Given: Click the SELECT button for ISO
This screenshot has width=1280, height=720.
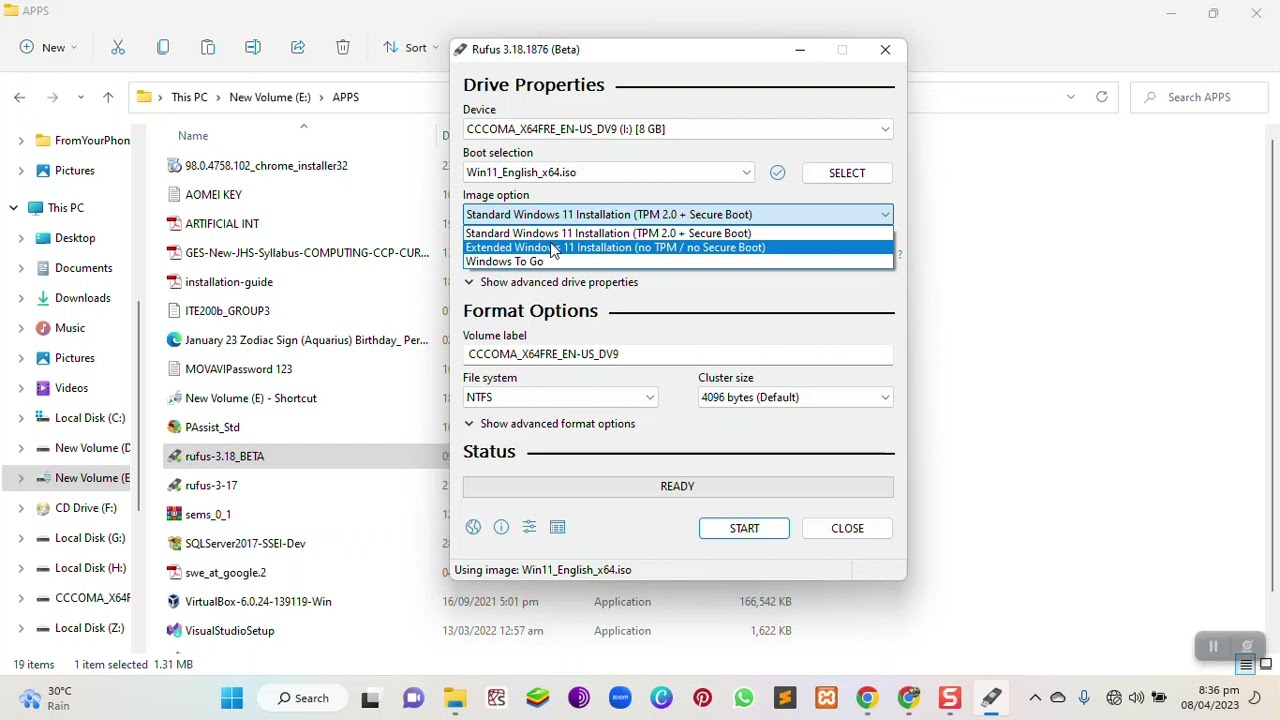Looking at the screenshot, I should 847,173.
